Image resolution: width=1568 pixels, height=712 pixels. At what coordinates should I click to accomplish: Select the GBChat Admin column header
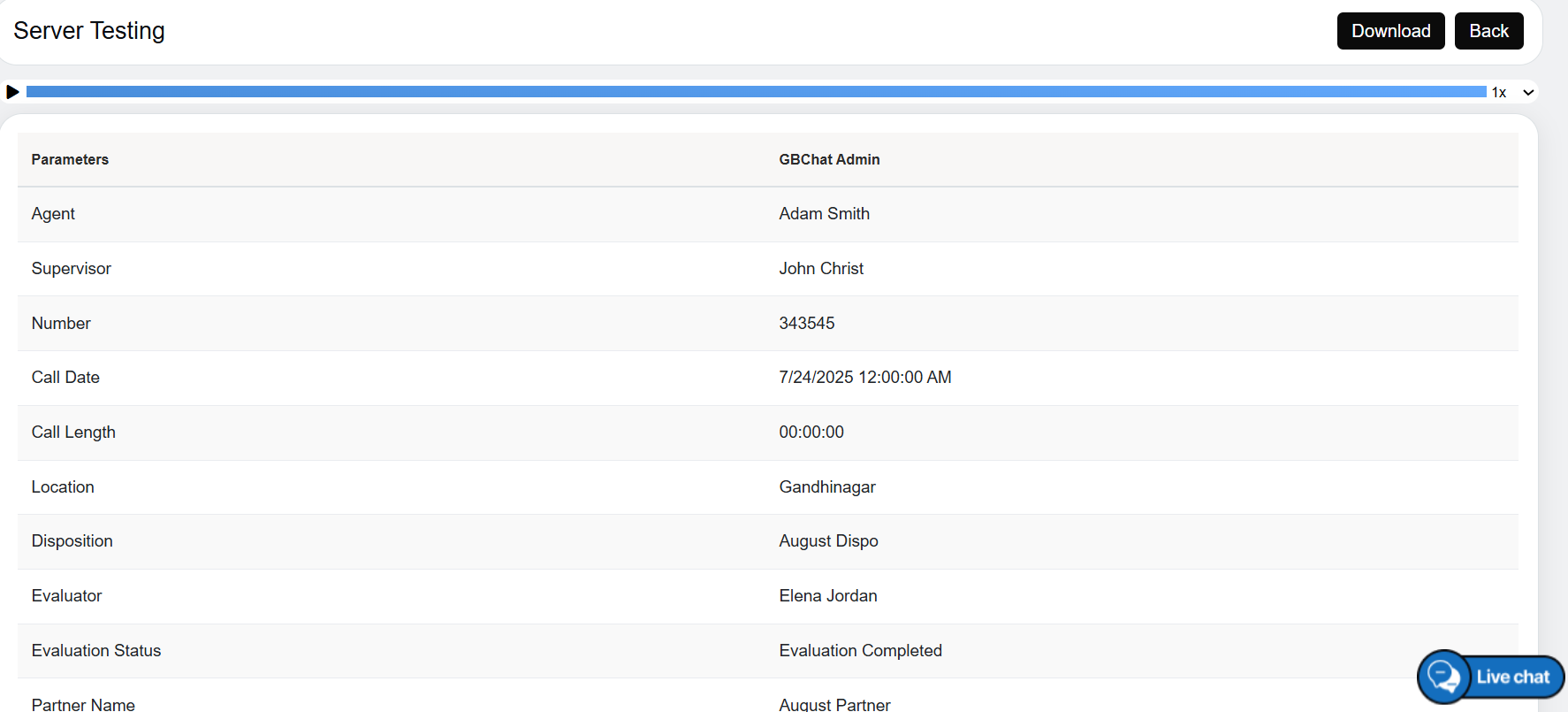point(829,159)
